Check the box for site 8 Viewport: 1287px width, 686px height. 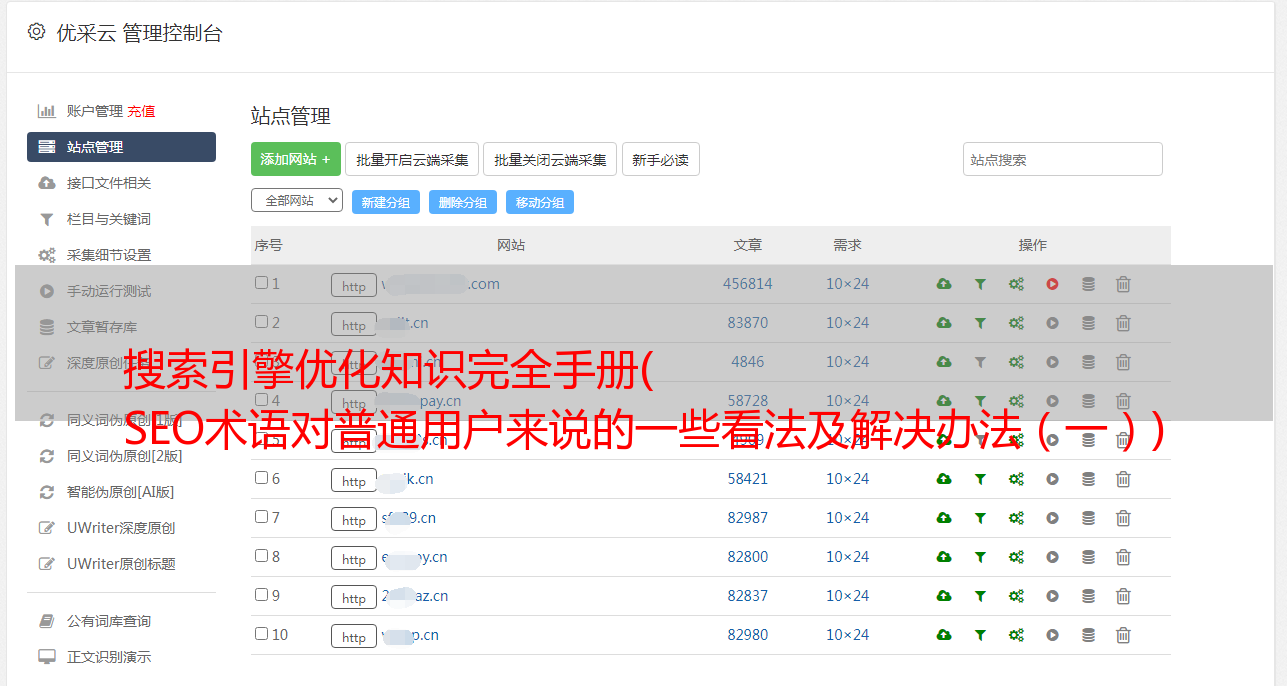(x=261, y=556)
